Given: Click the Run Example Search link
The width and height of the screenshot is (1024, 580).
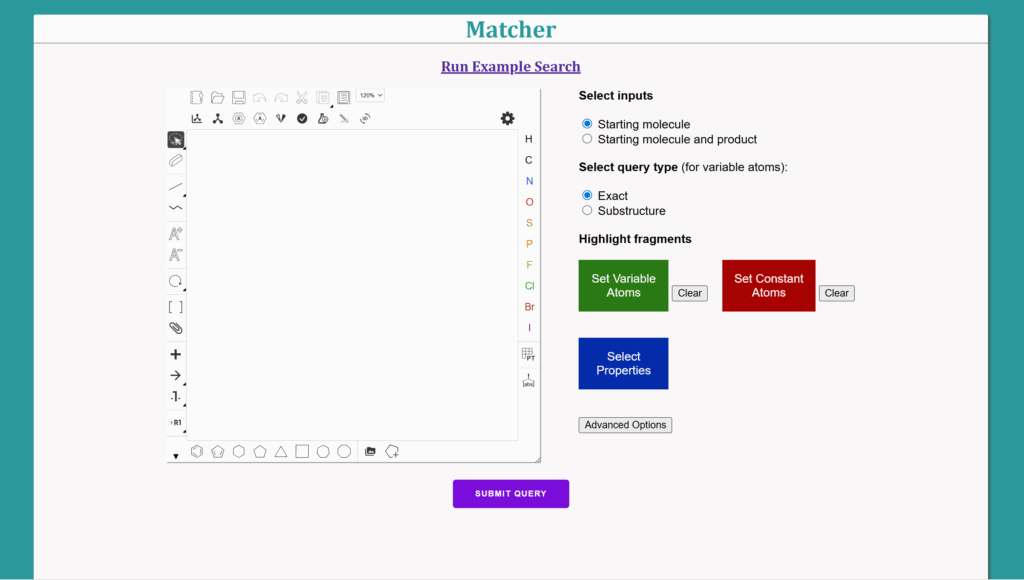Looking at the screenshot, I should (510, 67).
